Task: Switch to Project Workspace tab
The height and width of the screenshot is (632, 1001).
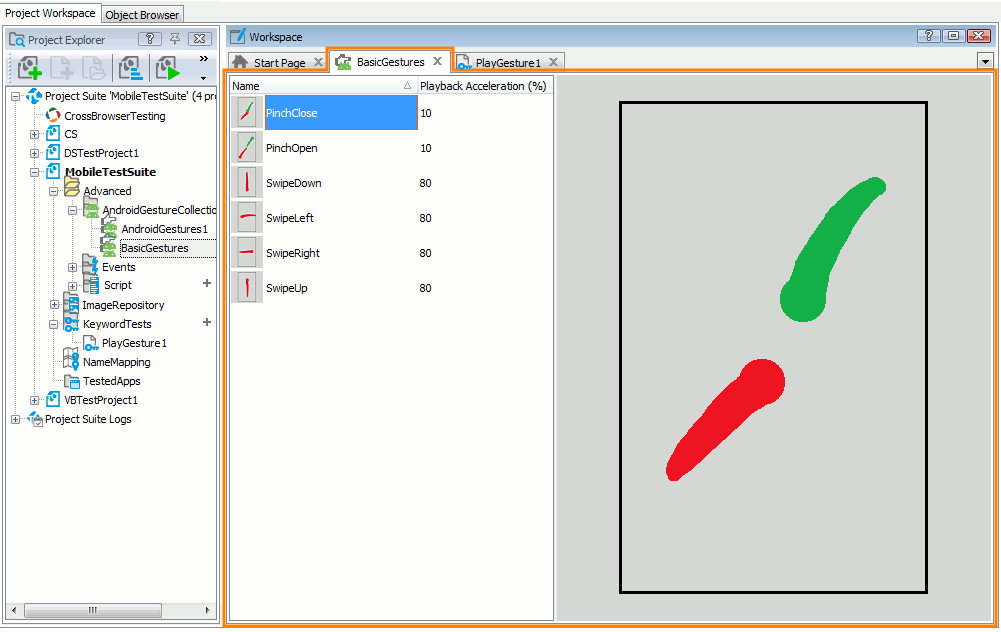Action: click(50, 13)
